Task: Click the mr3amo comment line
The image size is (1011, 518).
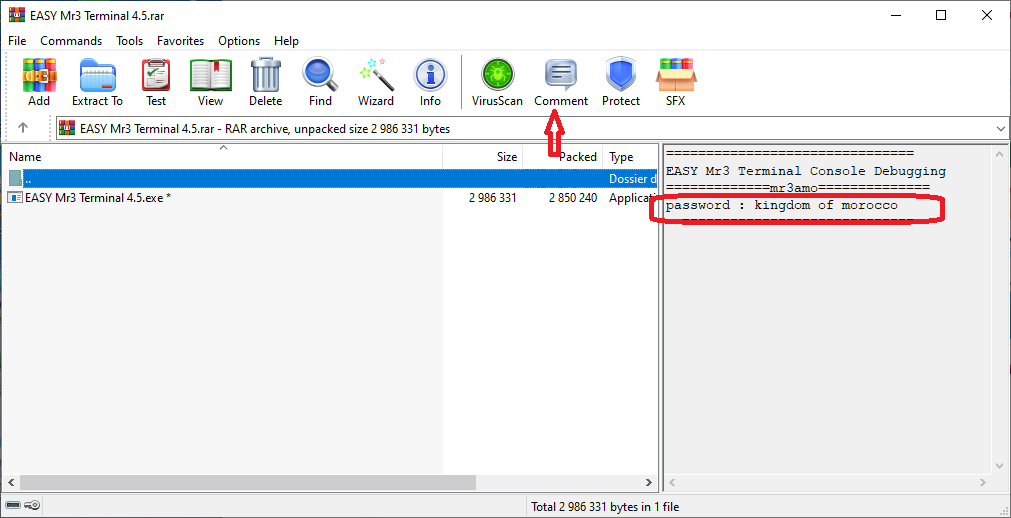Action: coord(798,188)
